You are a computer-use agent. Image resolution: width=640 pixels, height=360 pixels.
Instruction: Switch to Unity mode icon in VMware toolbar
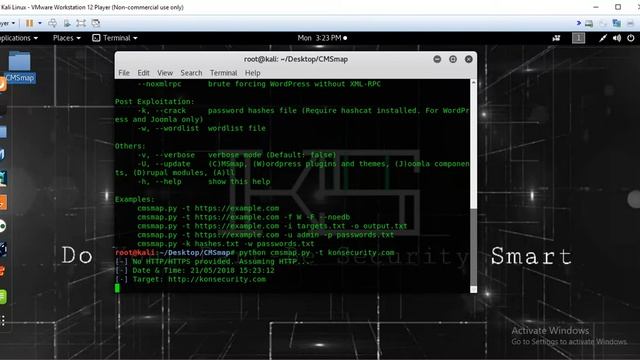96,23
